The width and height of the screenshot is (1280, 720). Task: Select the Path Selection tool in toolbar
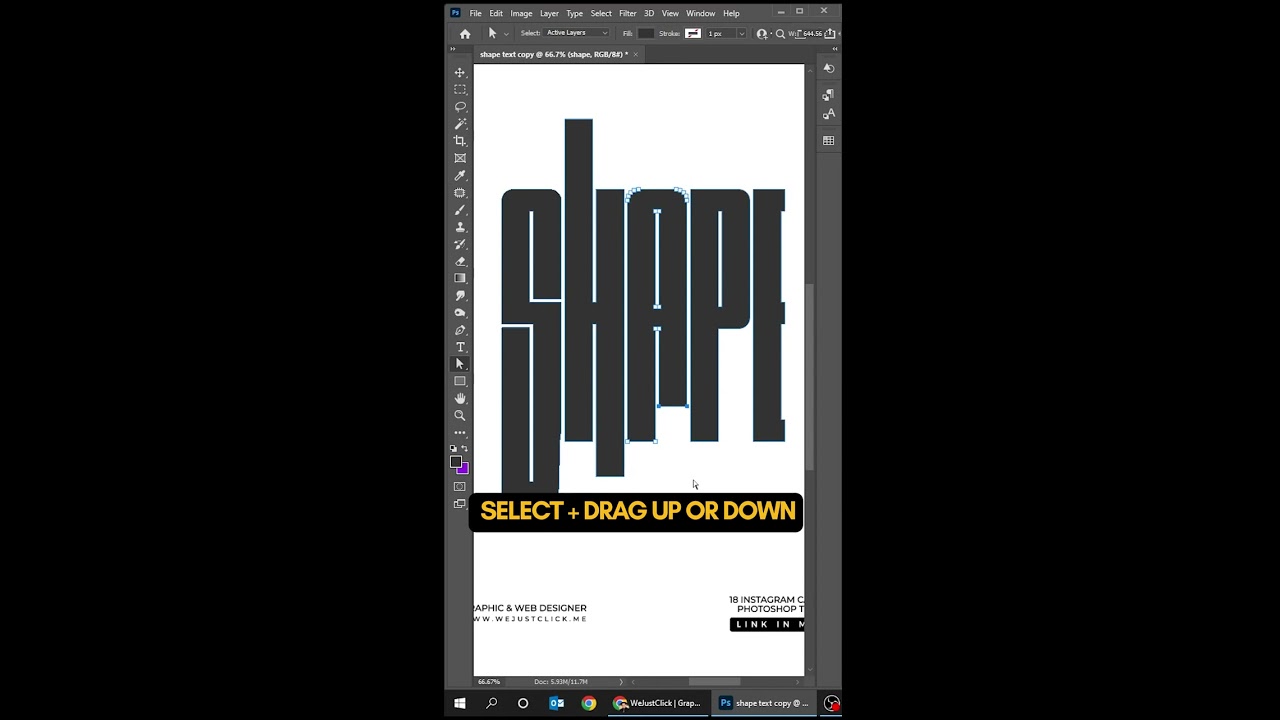[460, 364]
